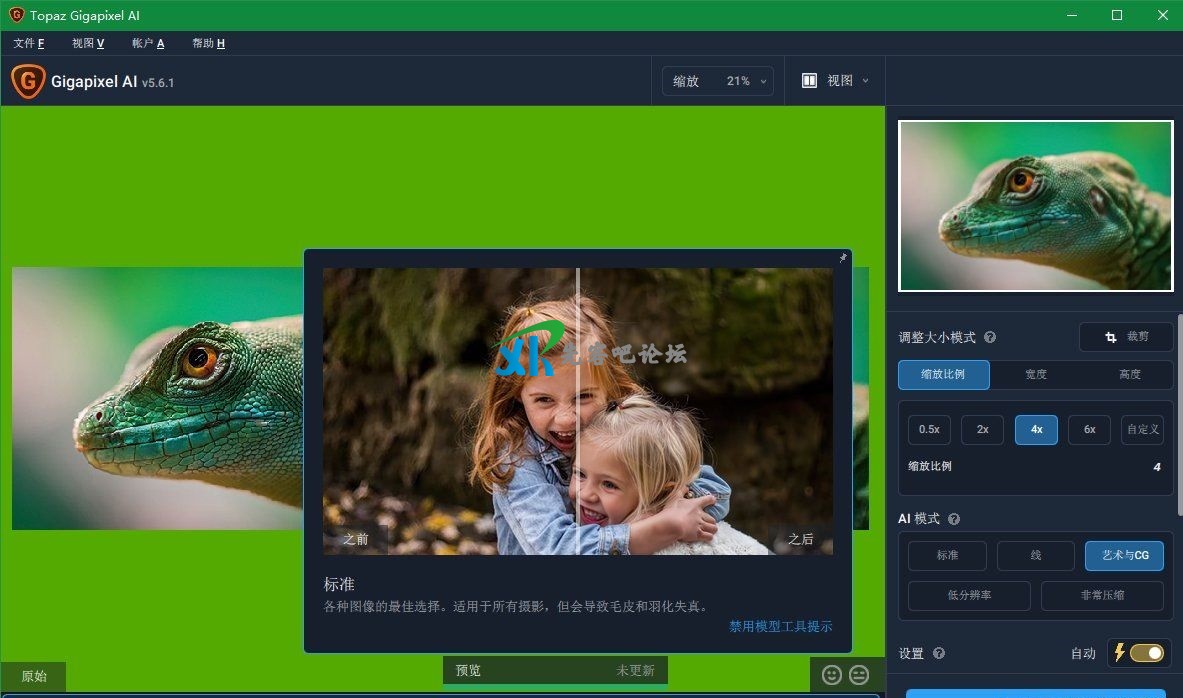Choose the 低分辨率 AI mode button
Viewport: 1183px width, 698px height.
tap(969, 595)
